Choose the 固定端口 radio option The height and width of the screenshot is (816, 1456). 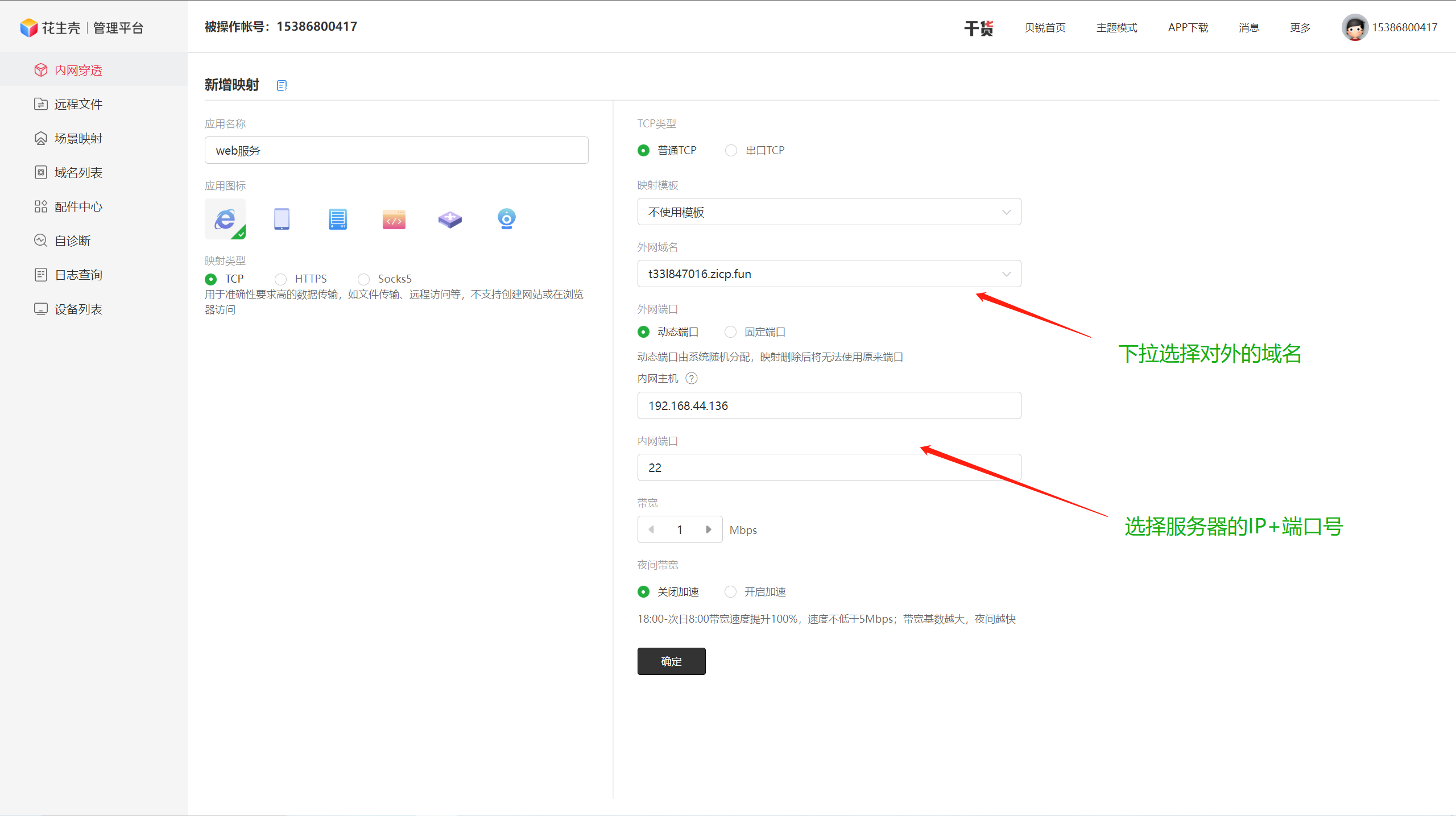731,332
